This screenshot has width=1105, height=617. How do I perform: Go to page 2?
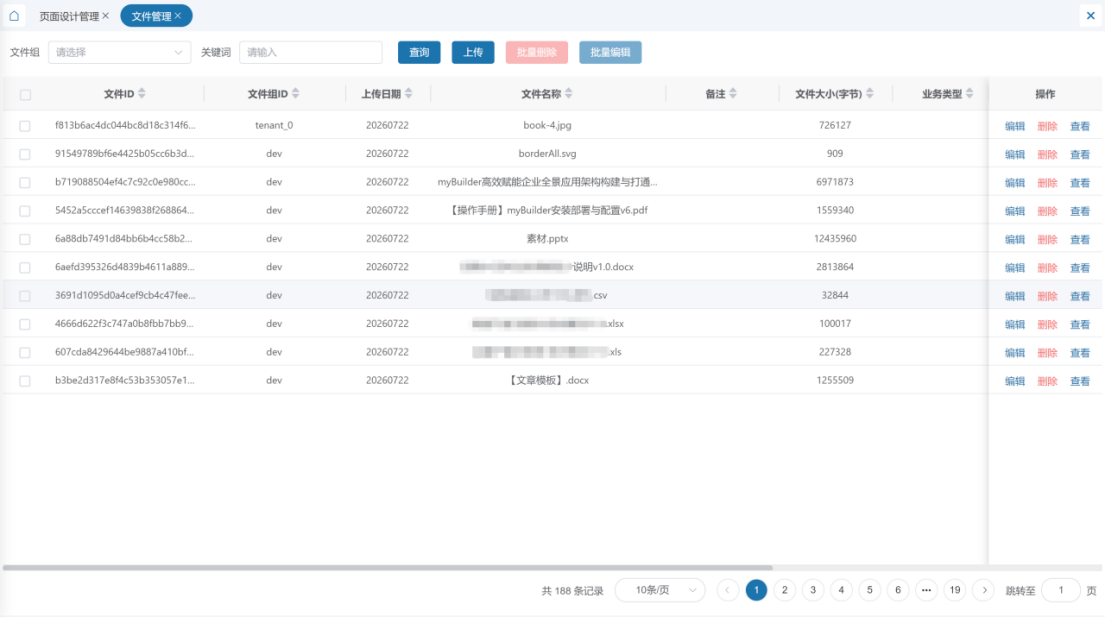pos(784,590)
